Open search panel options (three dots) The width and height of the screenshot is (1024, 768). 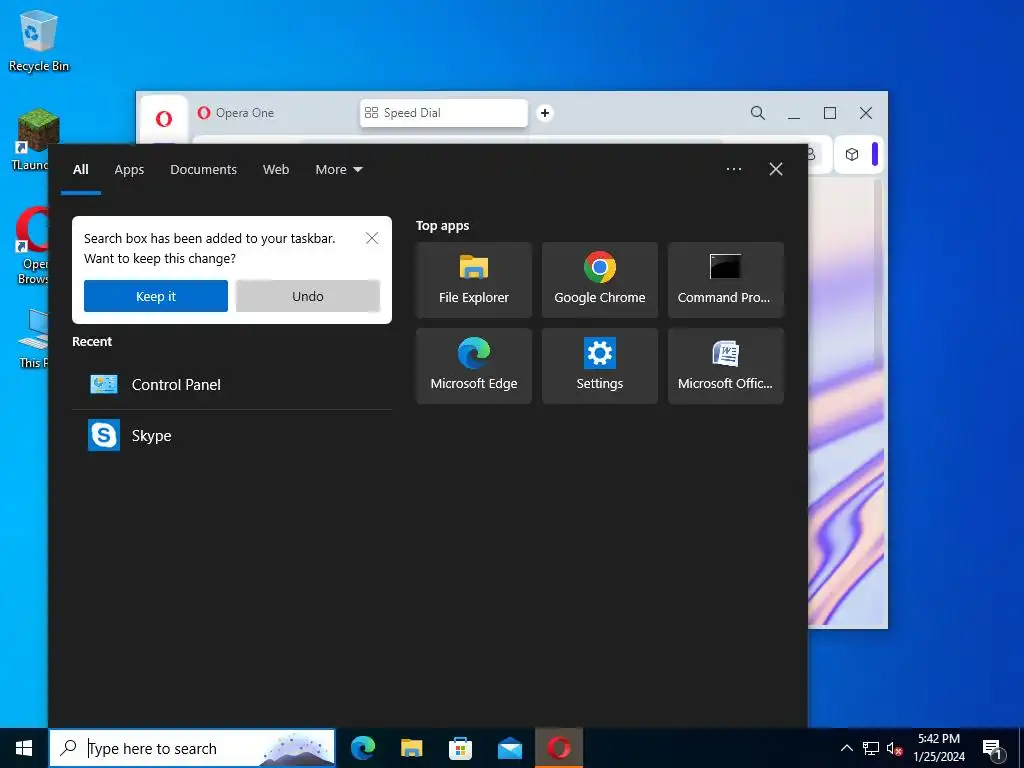(x=734, y=169)
